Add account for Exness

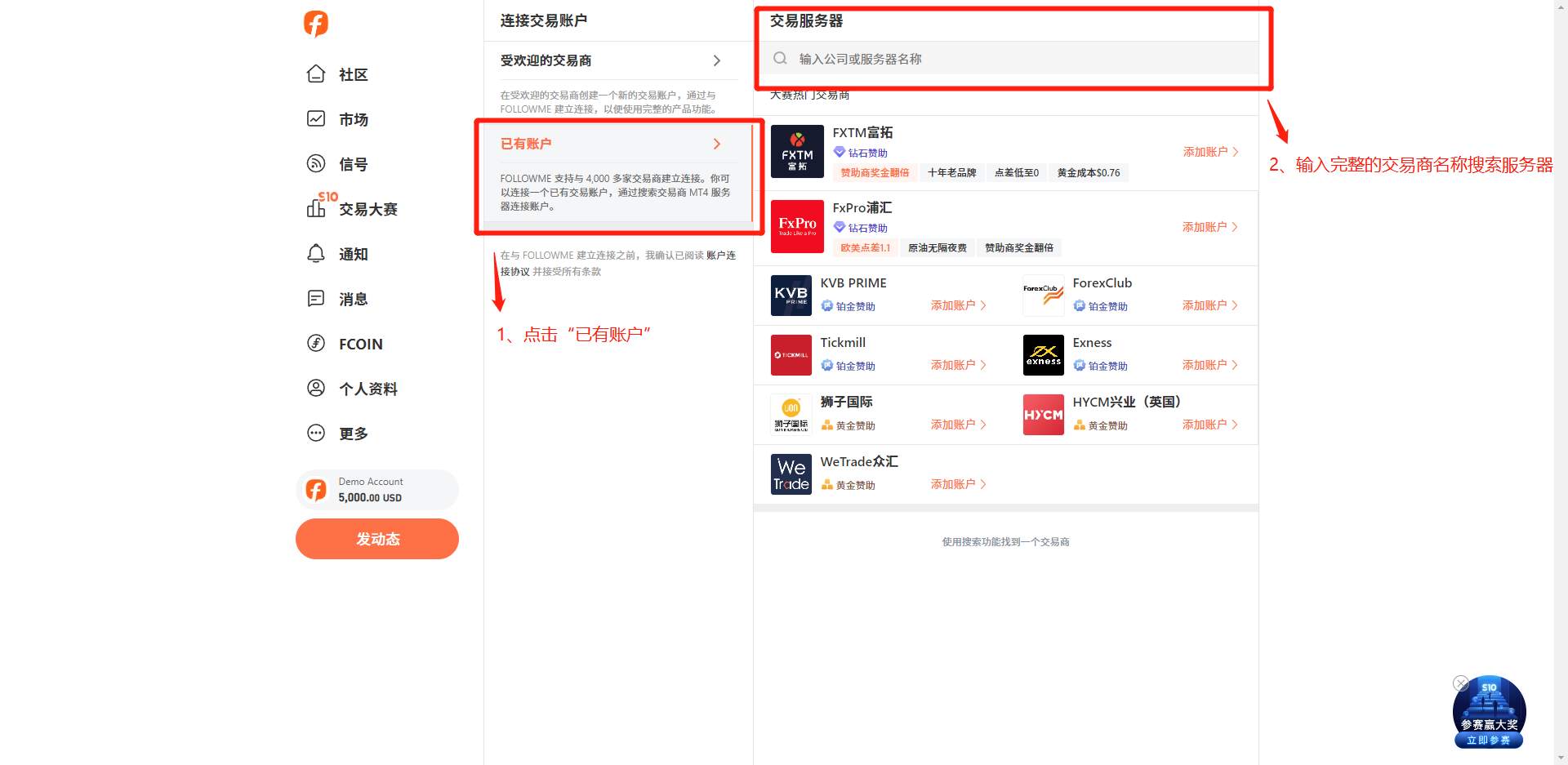click(x=1210, y=365)
